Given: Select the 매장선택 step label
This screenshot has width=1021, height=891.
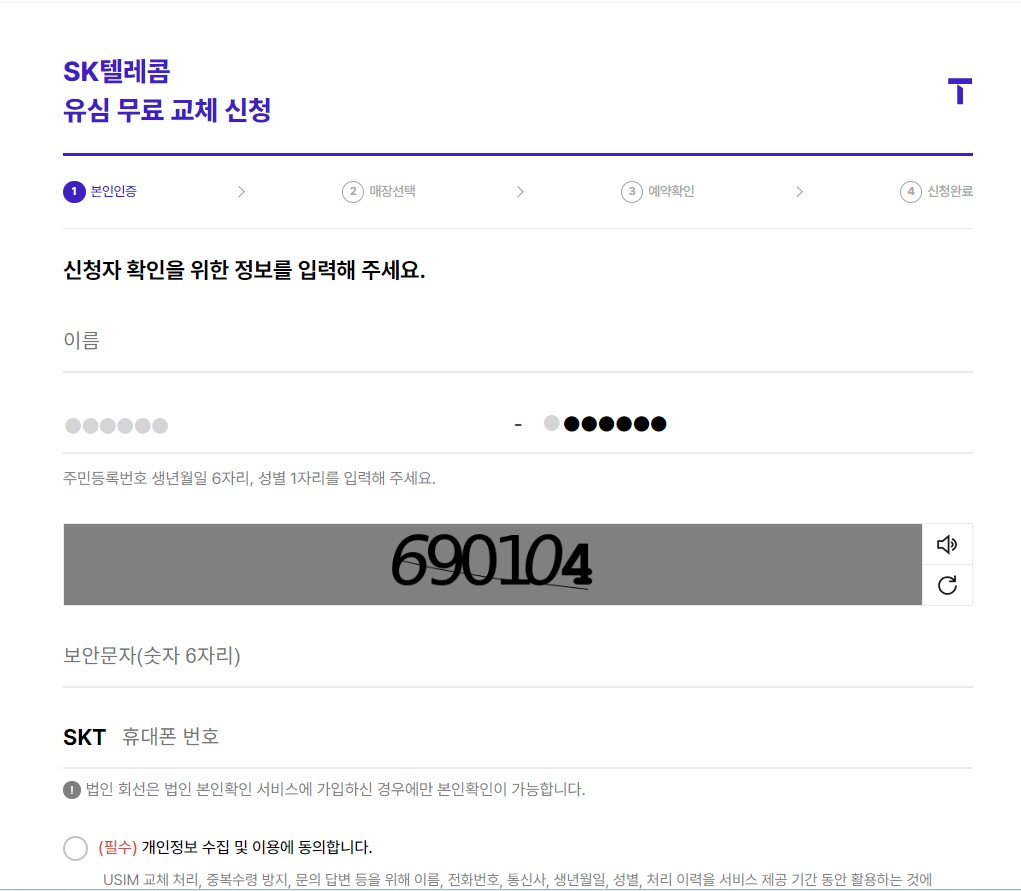Looking at the screenshot, I should pos(393,191).
